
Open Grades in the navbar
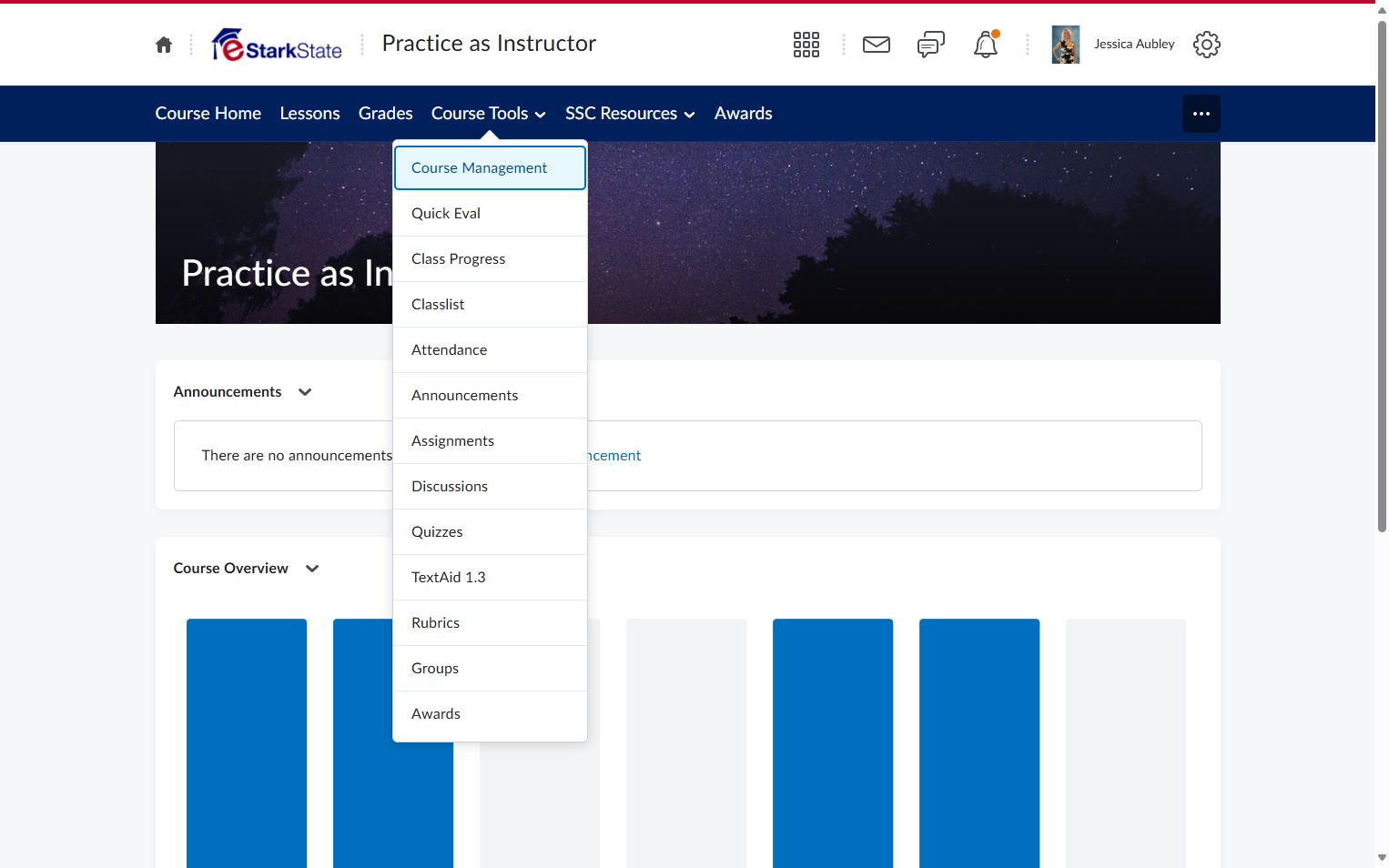pos(386,114)
